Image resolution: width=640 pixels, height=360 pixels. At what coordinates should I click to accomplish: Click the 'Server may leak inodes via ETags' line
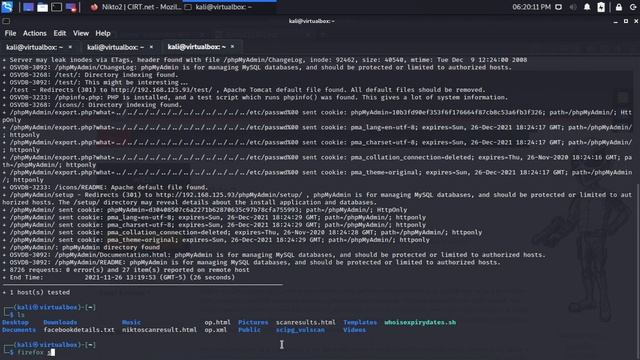click(x=264, y=60)
